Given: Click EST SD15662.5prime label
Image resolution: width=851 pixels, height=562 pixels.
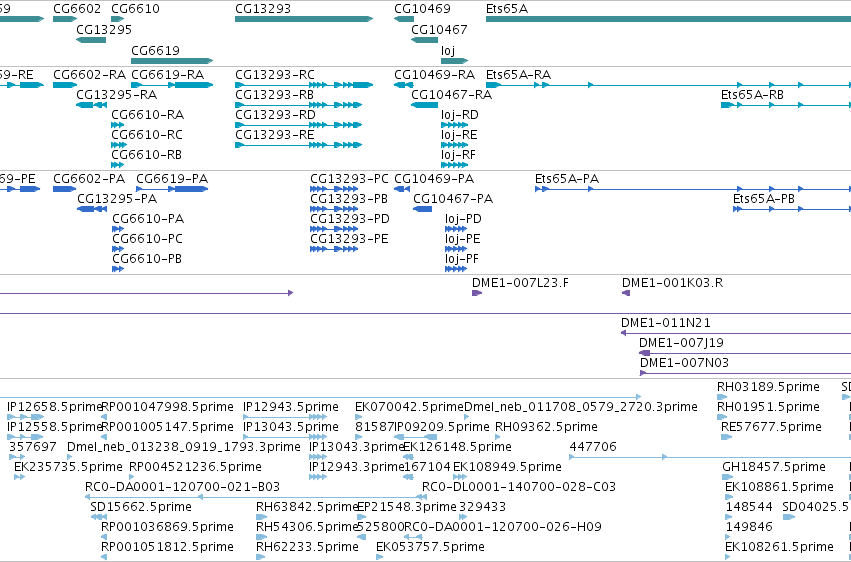Looking at the screenshot, I should point(141,507).
